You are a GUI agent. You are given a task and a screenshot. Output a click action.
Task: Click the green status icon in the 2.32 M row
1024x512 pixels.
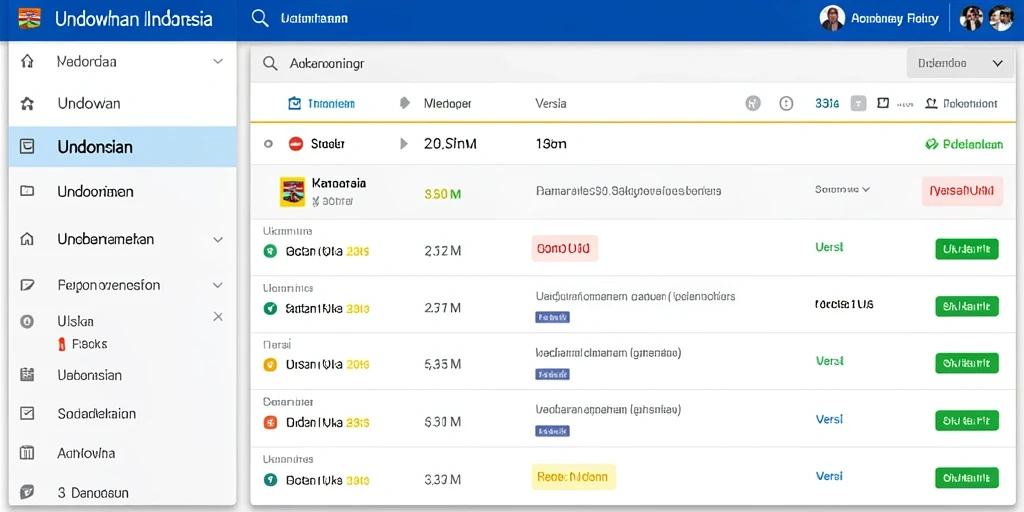point(269,251)
